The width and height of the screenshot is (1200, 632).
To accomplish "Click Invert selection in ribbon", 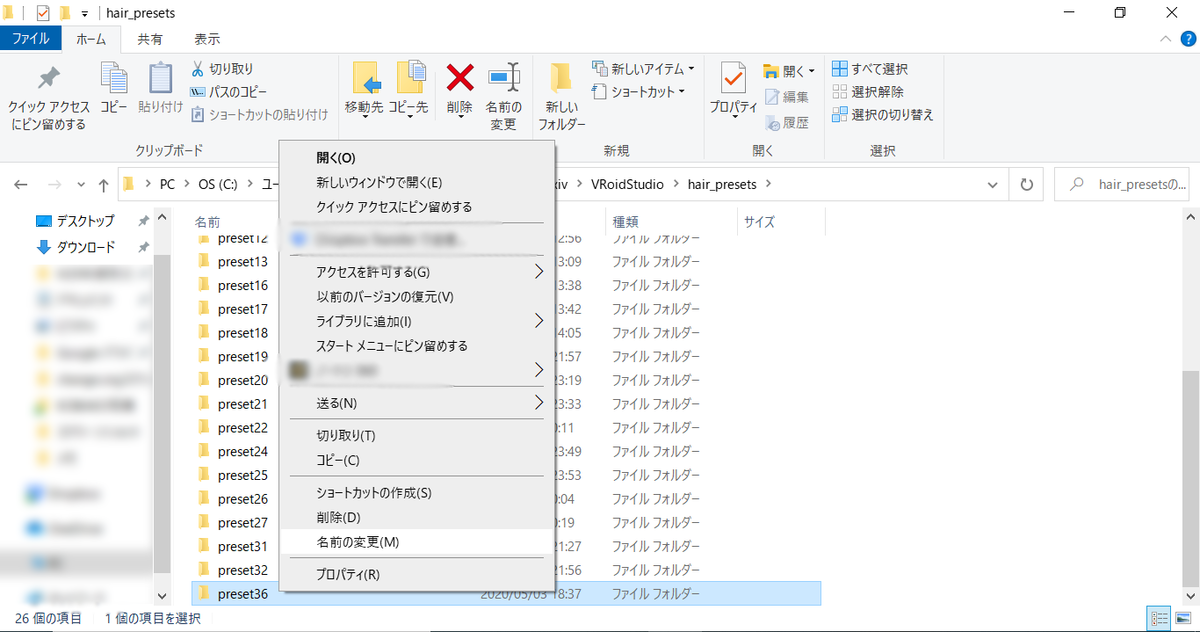I will click(x=883, y=115).
